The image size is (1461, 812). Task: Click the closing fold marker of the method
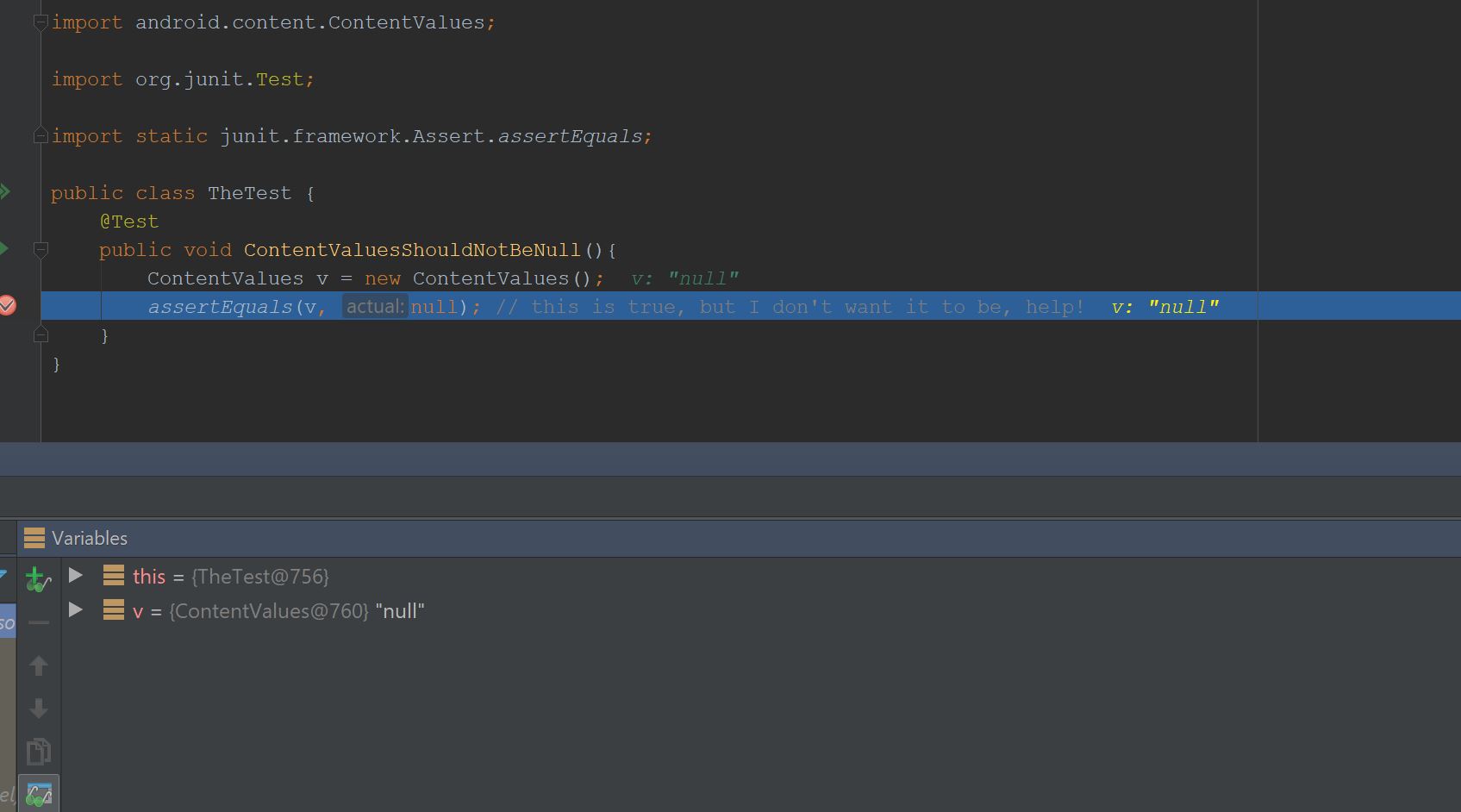(x=41, y=335)
